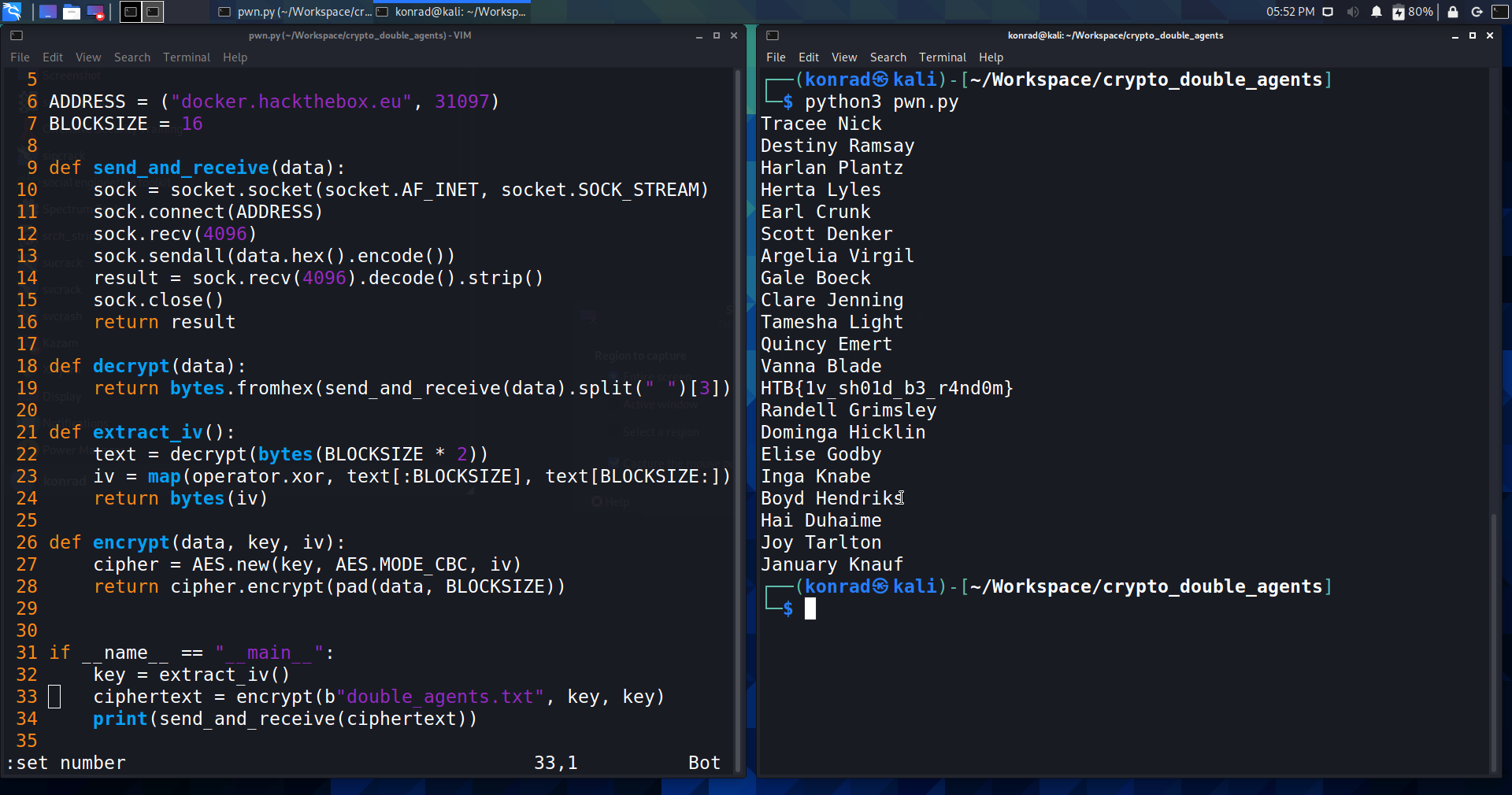Screen dimensions: 1512x795
Task: Open the Kali dragon applications menu
Action: click(12, 12)
